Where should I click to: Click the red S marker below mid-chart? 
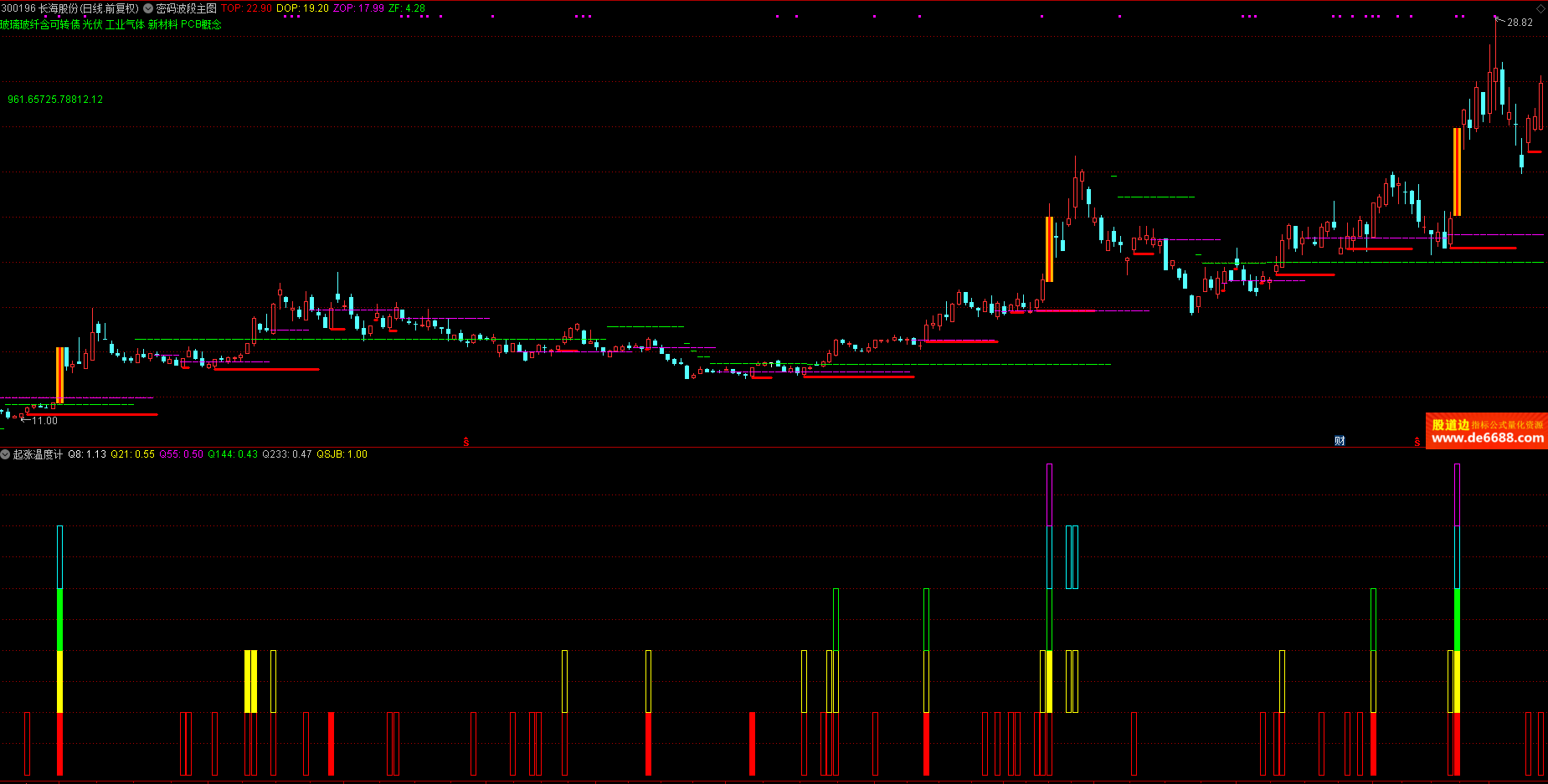[x=466, y=442]
